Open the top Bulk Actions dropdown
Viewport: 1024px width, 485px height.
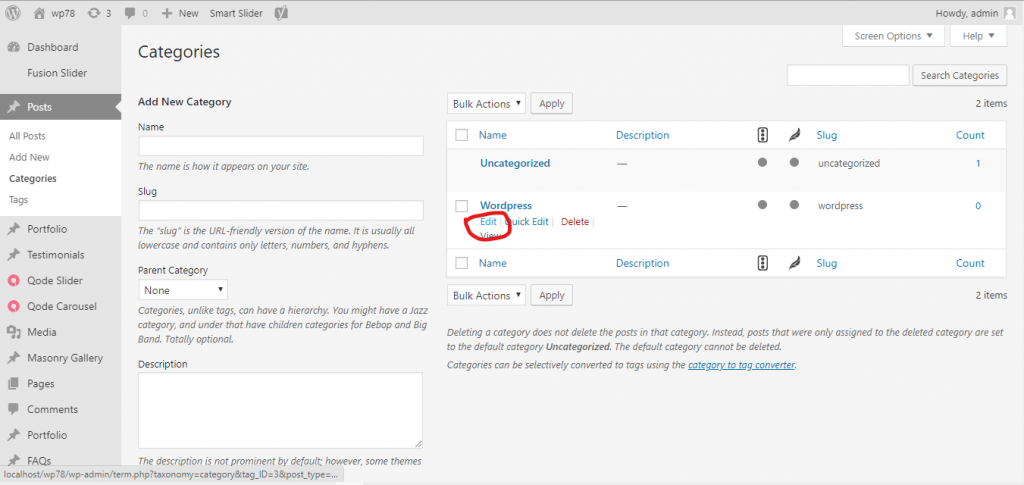click(487, 103)
